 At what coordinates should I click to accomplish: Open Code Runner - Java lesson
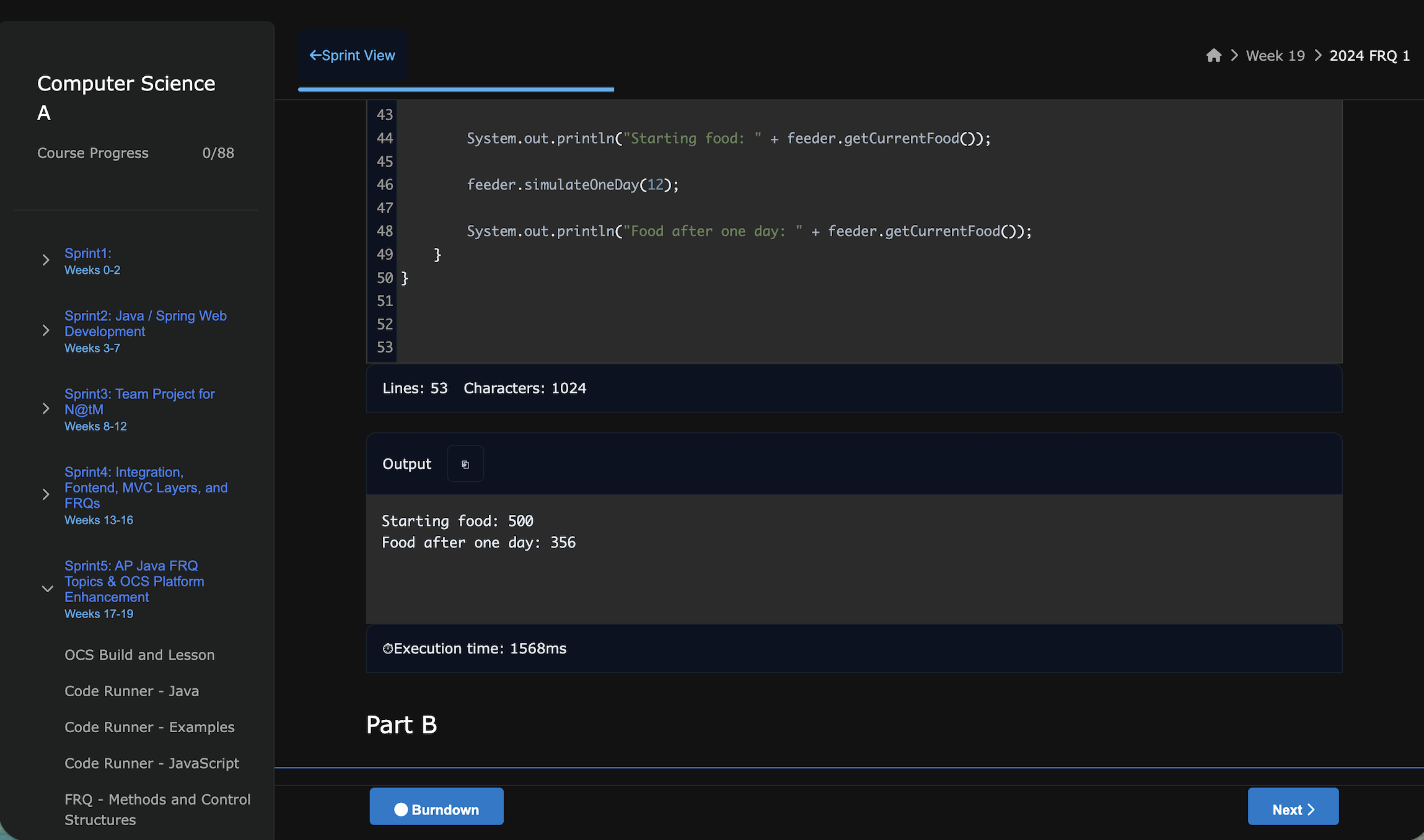tap(131, 691)
